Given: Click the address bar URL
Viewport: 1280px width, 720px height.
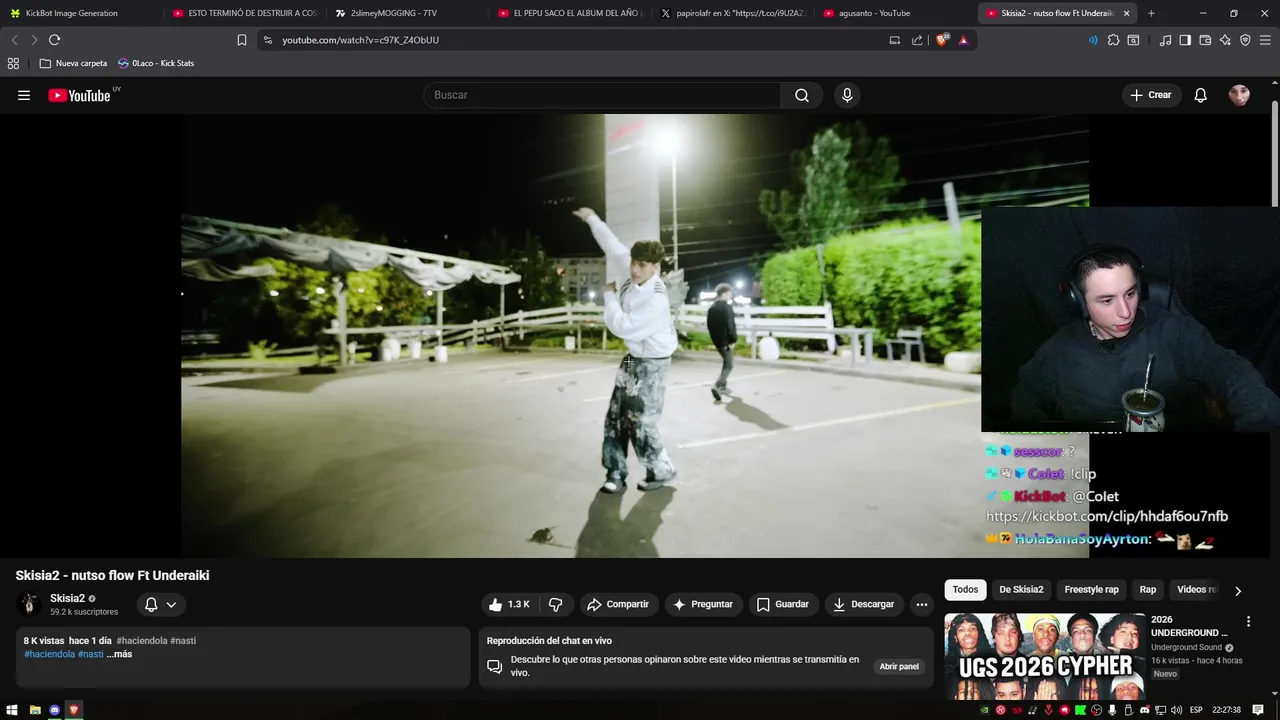Looking at the screenshot, I should pos(360,40).
